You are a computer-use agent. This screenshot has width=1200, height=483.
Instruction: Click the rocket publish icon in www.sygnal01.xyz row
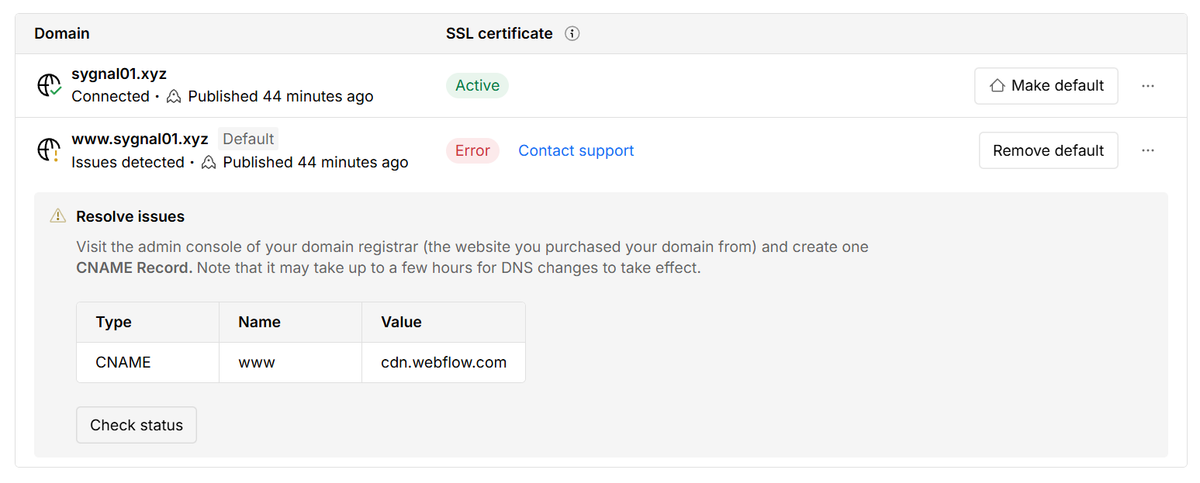(208, 163)
